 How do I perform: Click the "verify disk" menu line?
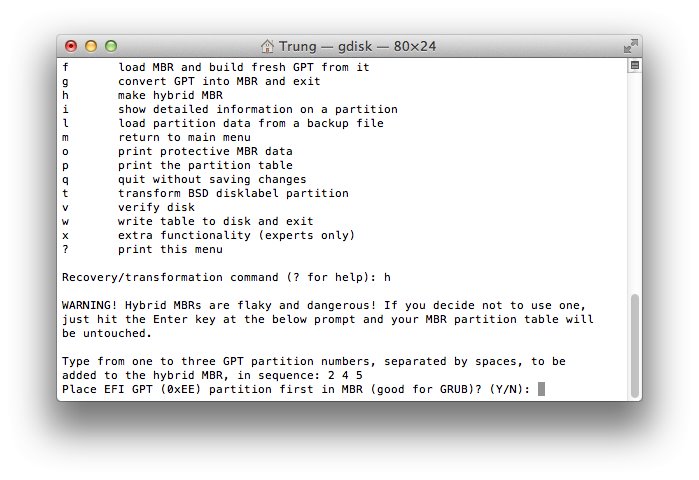point(156,207)
